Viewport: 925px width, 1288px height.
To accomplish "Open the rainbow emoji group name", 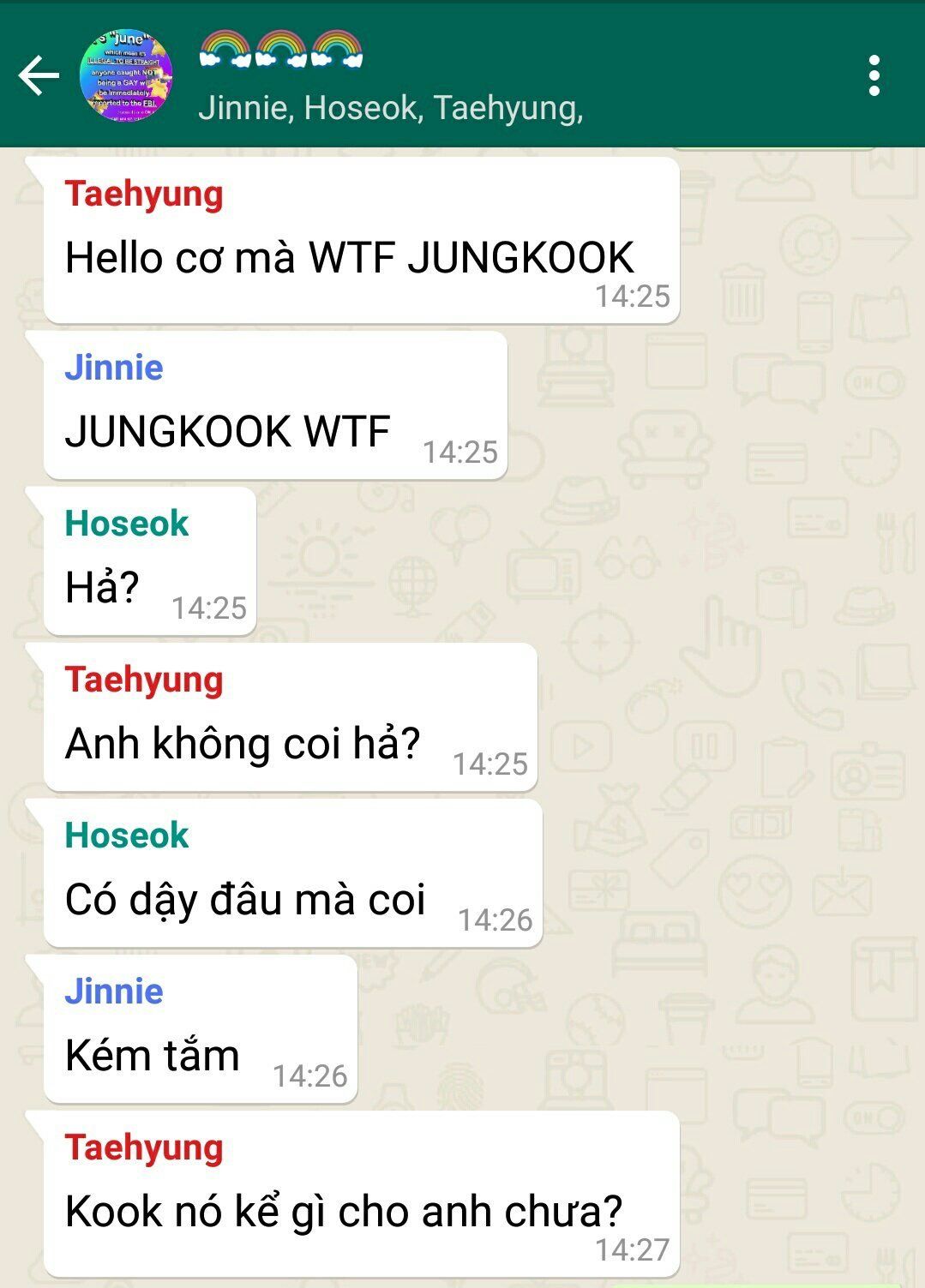I will coord(280,49).
